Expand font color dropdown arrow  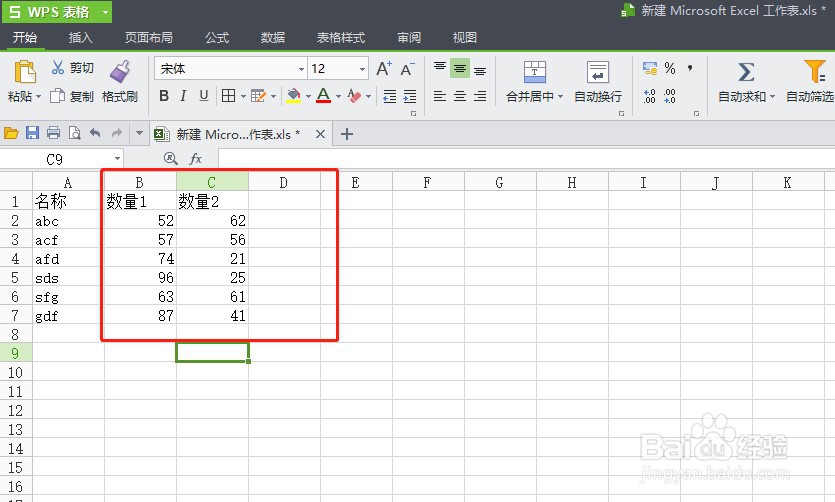338,96
